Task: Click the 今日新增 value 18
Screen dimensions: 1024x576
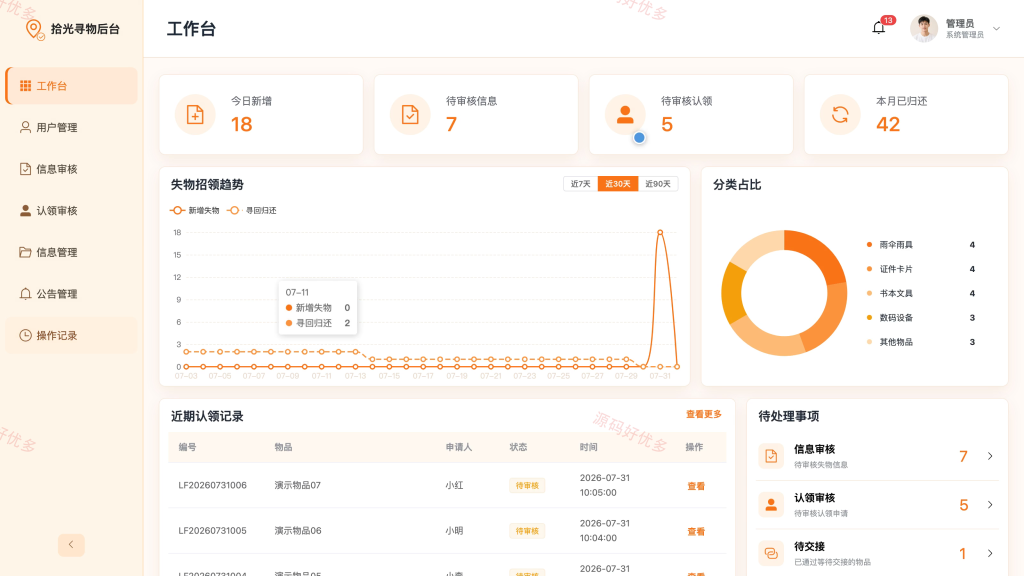Action: (x=242, y=124)
